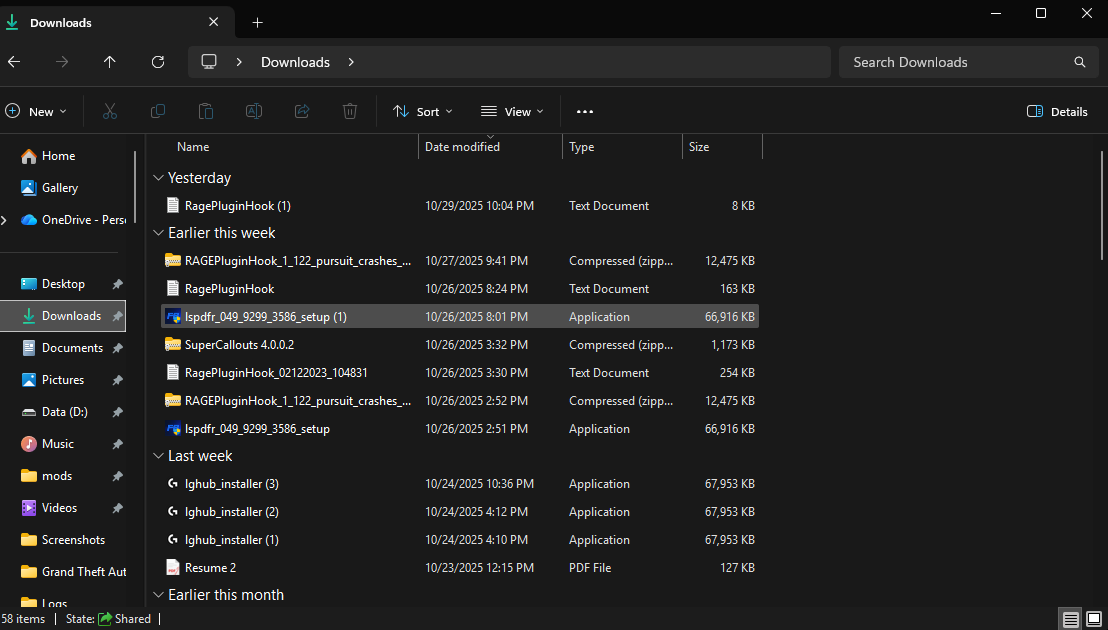Collapse the Yesterday file group

158,178
